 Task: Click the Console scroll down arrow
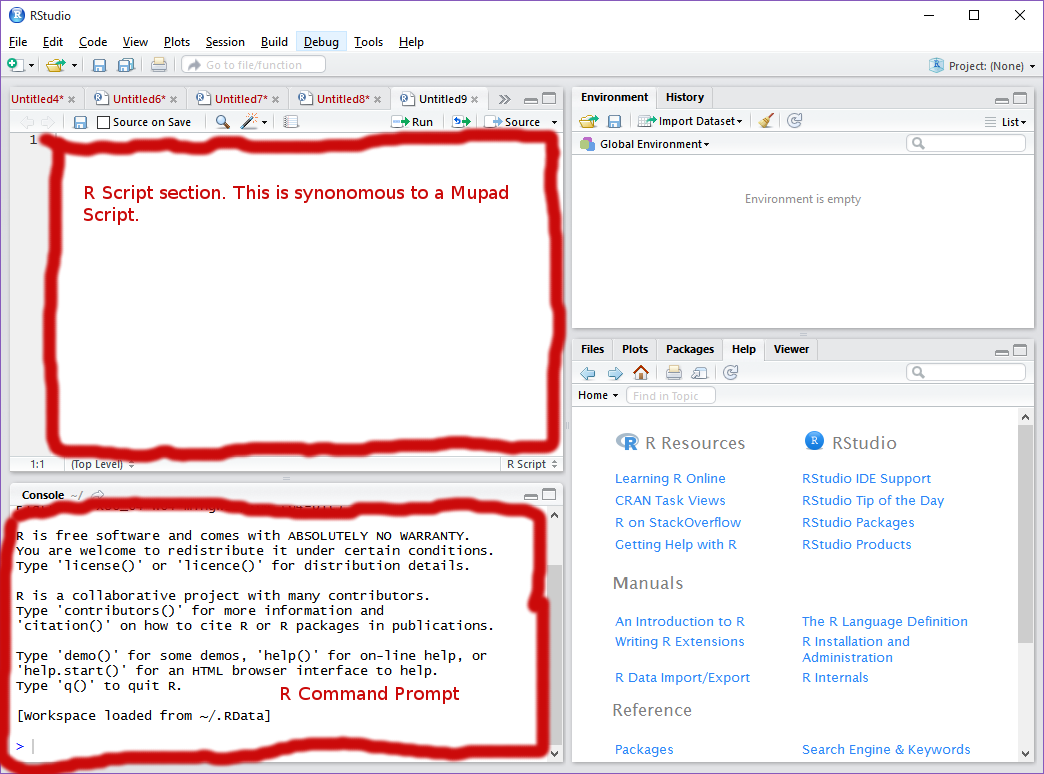tap(554, 753)
